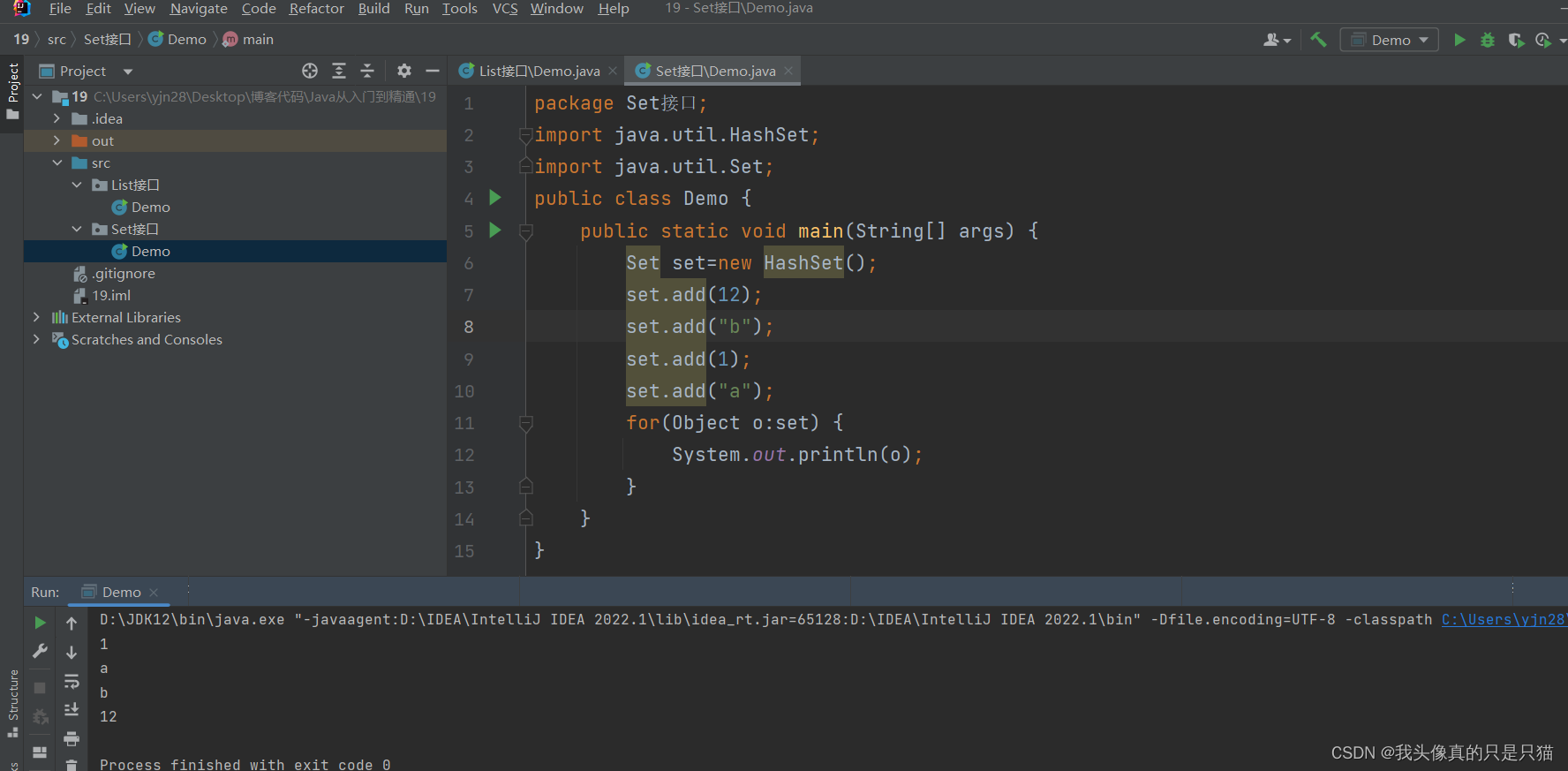Open the Demo run configuration dropdown

tap(1389, 40)
